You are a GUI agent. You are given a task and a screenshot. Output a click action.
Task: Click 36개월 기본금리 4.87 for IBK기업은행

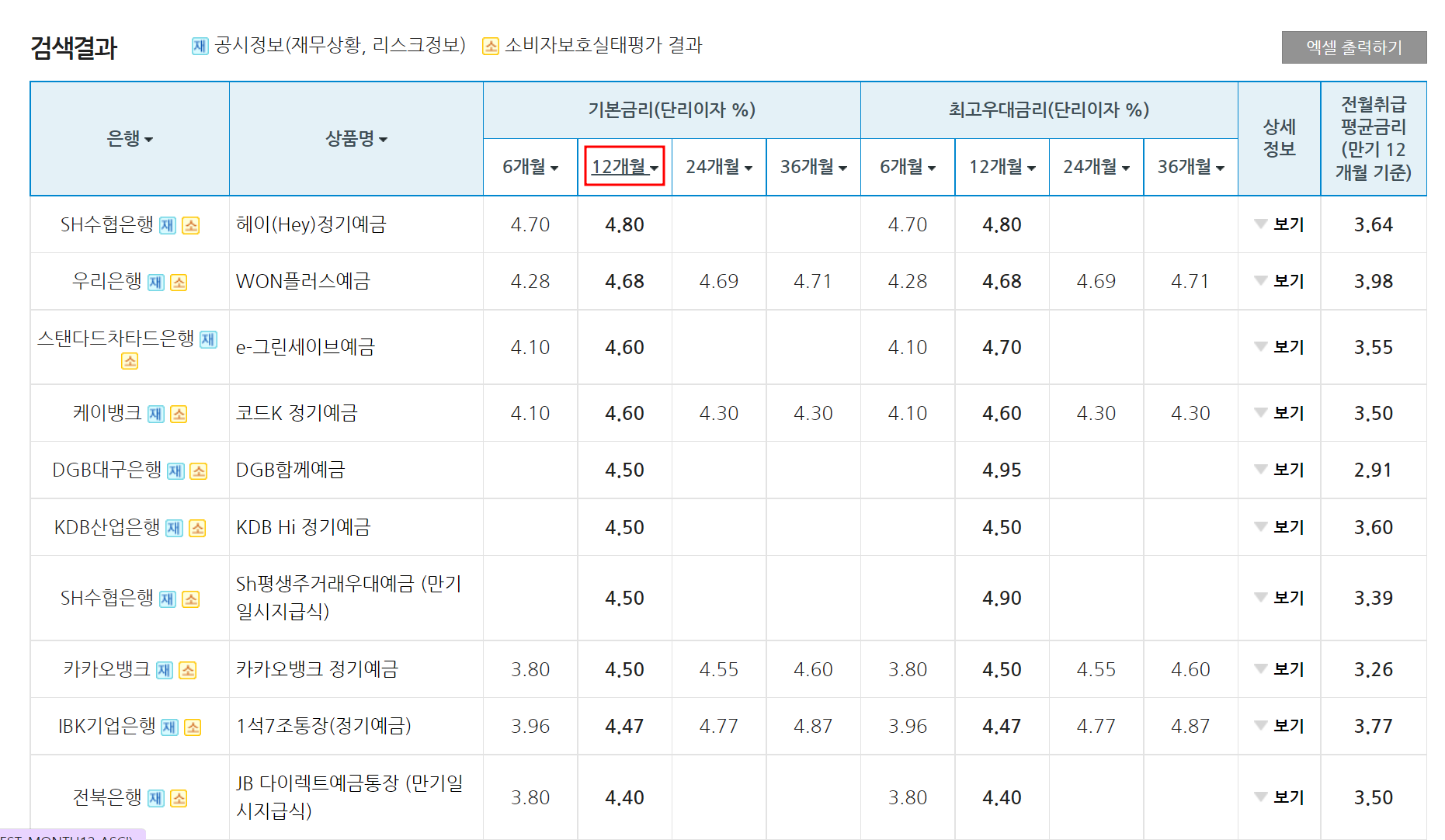click(813, 726)
